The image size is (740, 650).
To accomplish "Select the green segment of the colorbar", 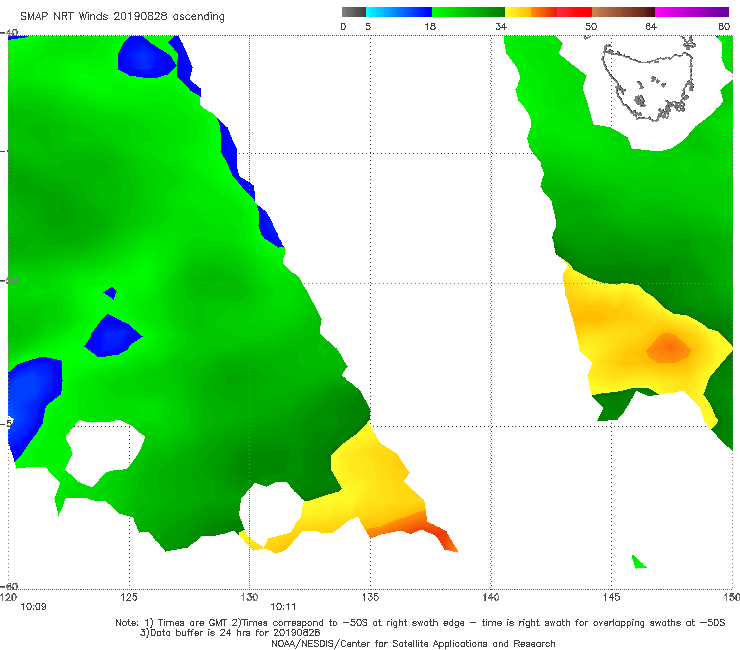I will (x=468, y=12).
